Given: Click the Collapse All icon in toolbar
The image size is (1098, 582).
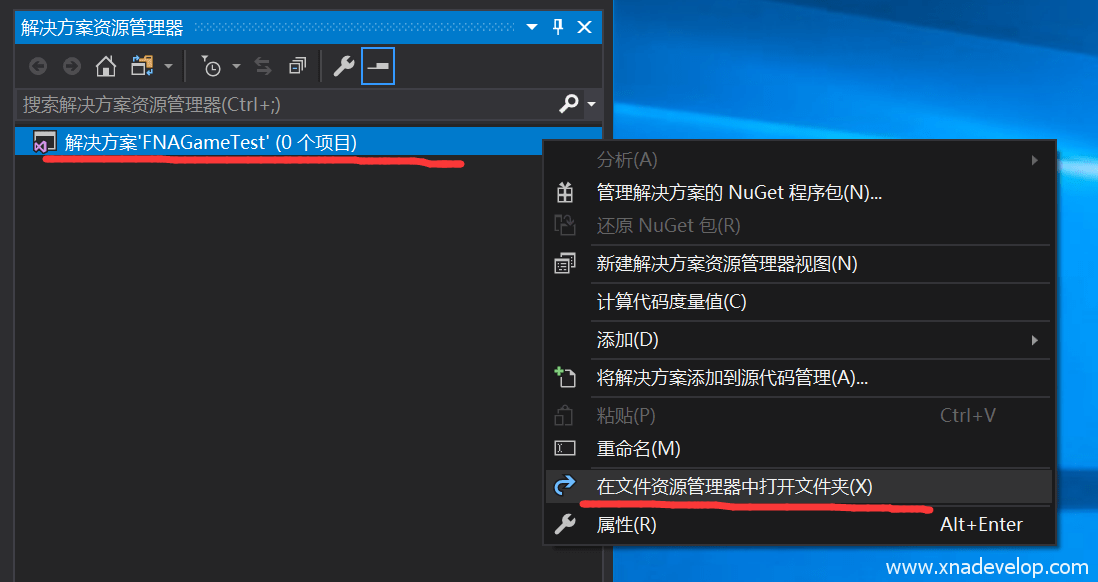Looking at the screenshot, I should [x=296, y=66].
